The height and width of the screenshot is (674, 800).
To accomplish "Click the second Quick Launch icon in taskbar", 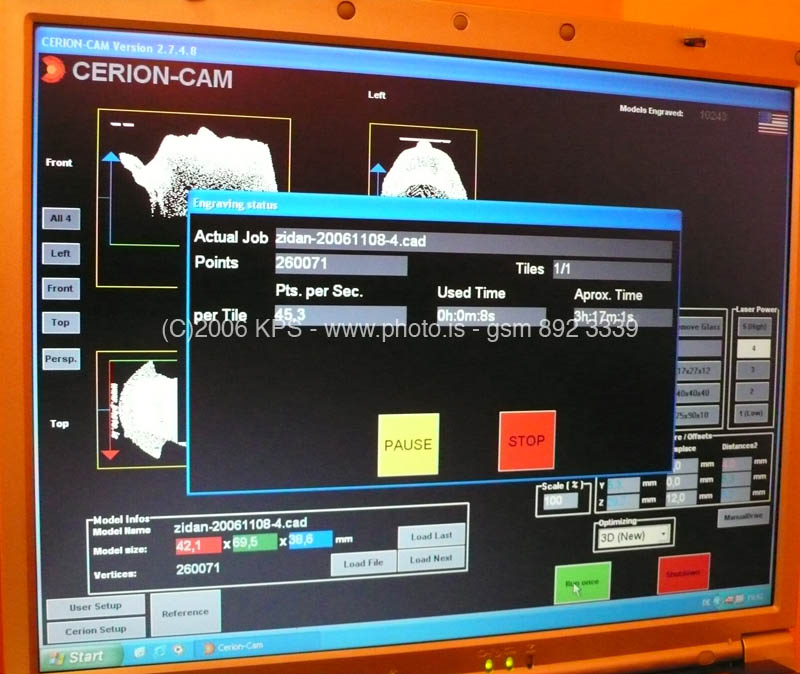I will (x=159, y=651).
